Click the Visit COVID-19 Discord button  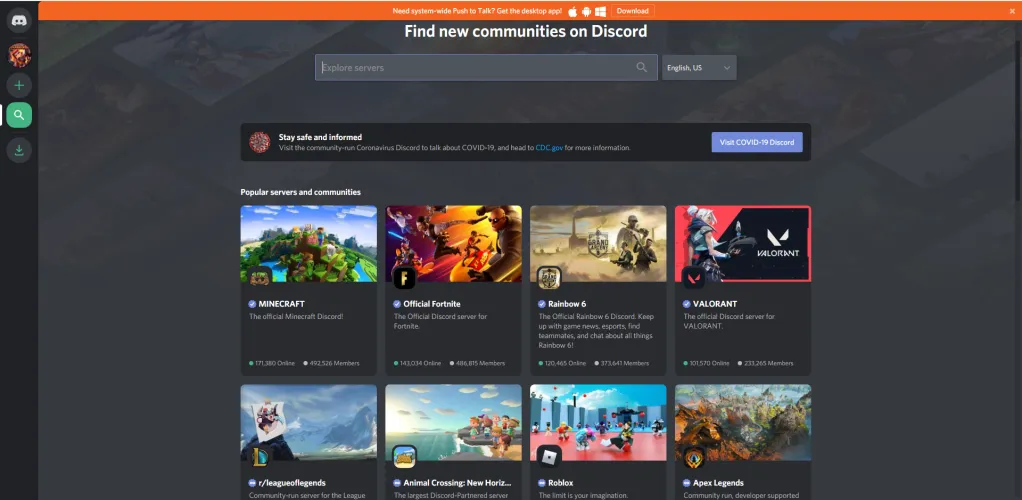(756, 142)
